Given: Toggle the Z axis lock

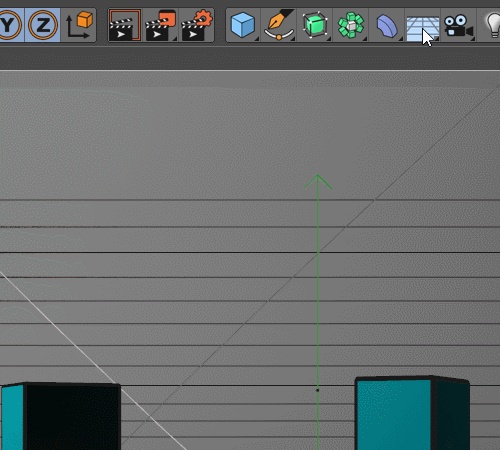Looking at the screenshot, I should click(43, 25).
